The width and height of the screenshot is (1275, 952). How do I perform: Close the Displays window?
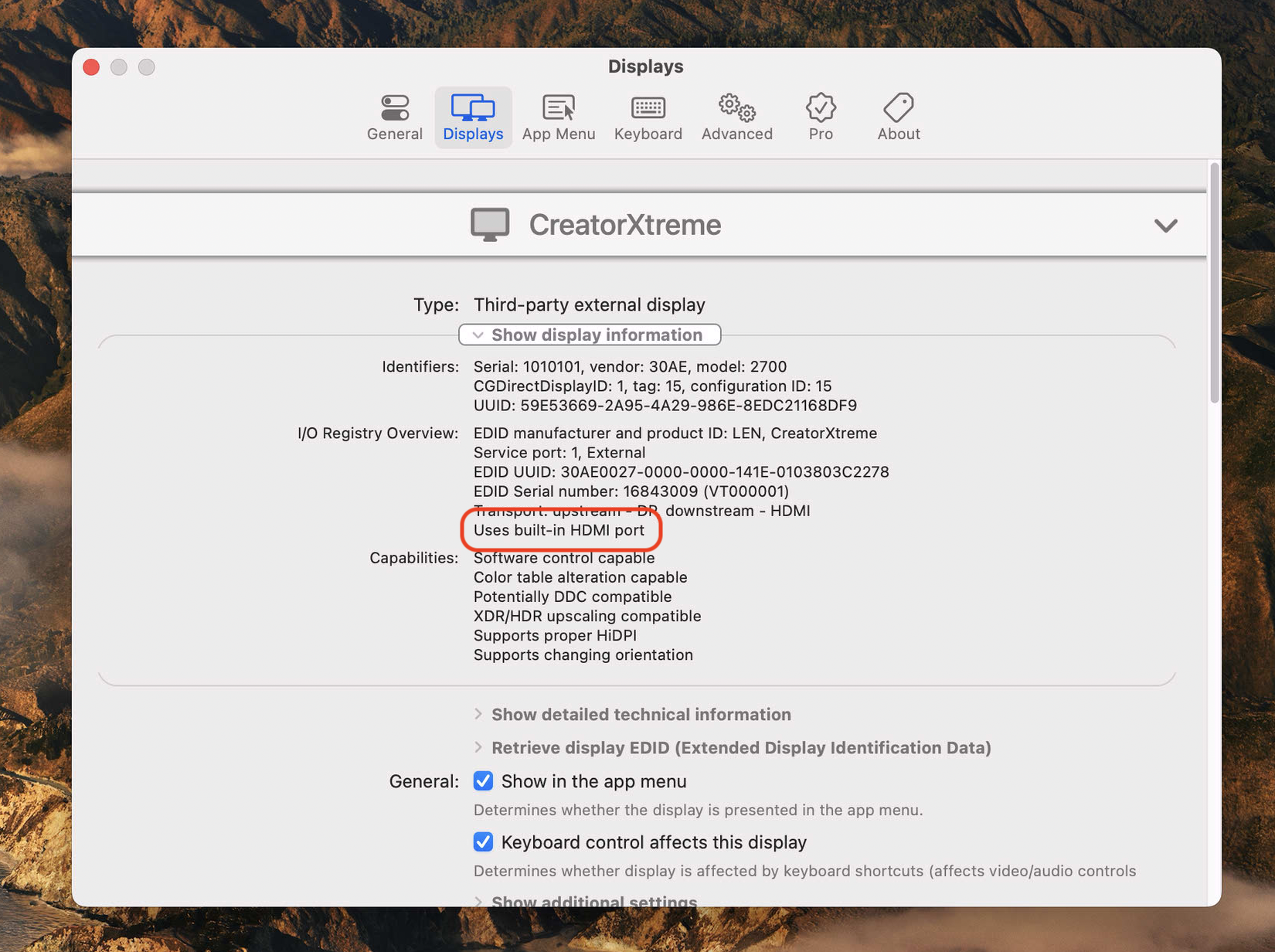pos(91,67)
